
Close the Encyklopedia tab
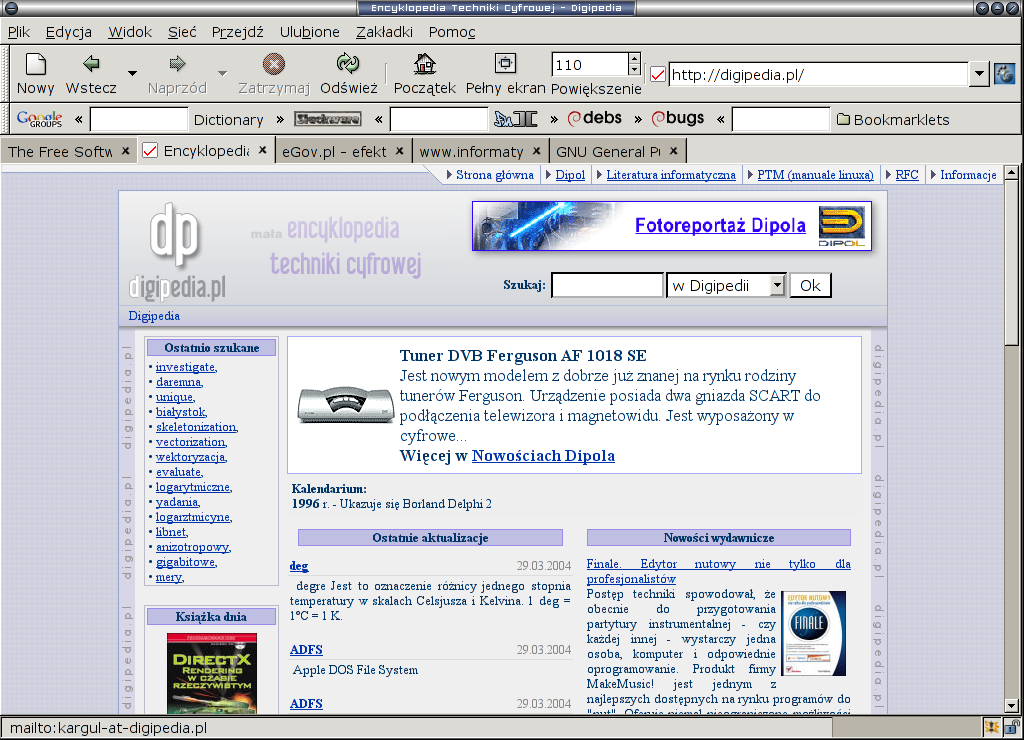tap(263, 150)
